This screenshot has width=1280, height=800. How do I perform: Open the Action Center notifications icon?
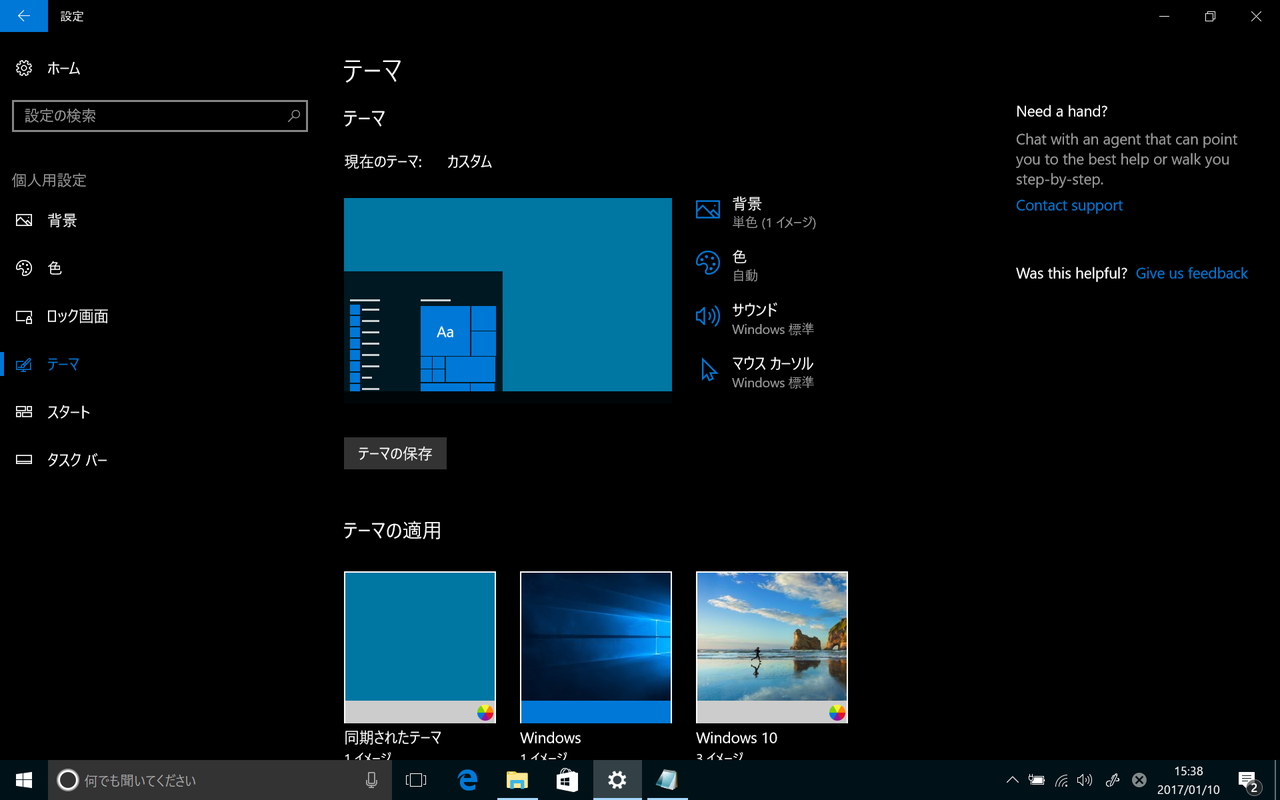click(x=1248, y=780)
